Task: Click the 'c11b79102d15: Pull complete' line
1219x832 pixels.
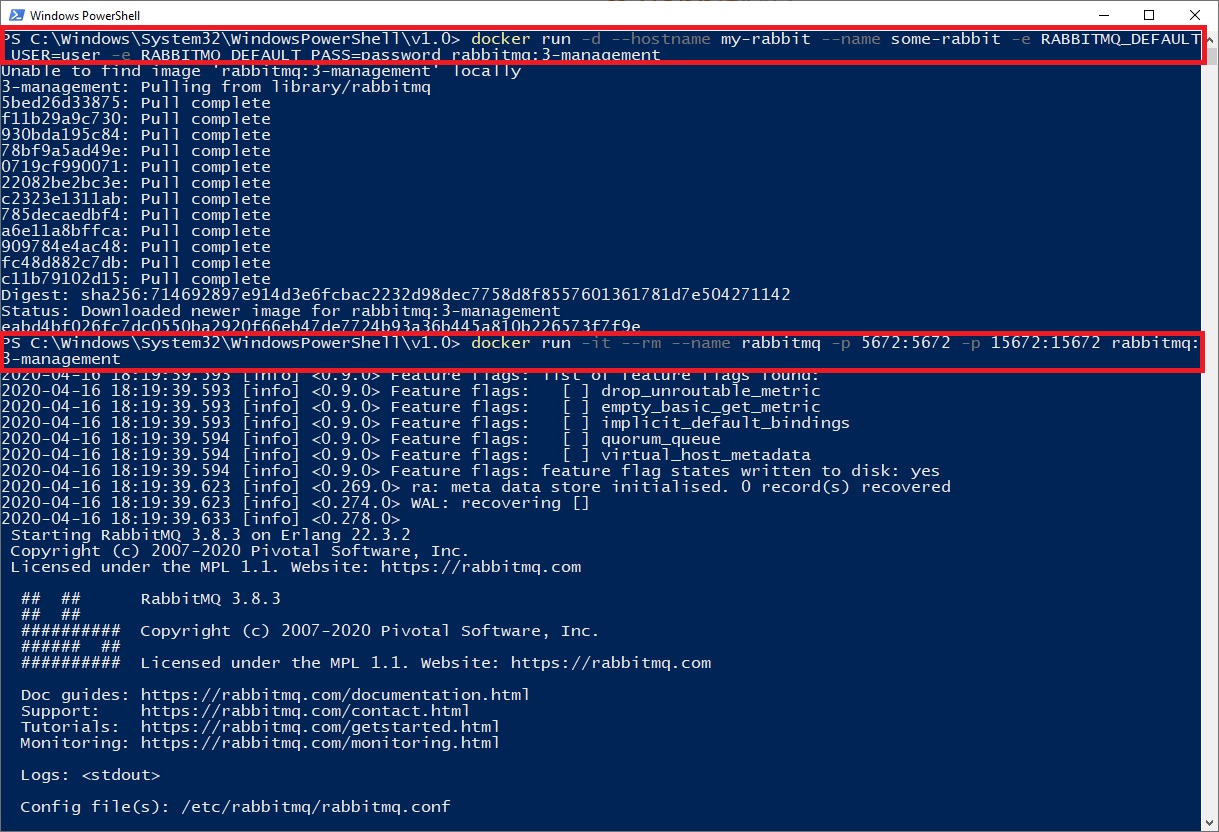Action: (136, 279)
